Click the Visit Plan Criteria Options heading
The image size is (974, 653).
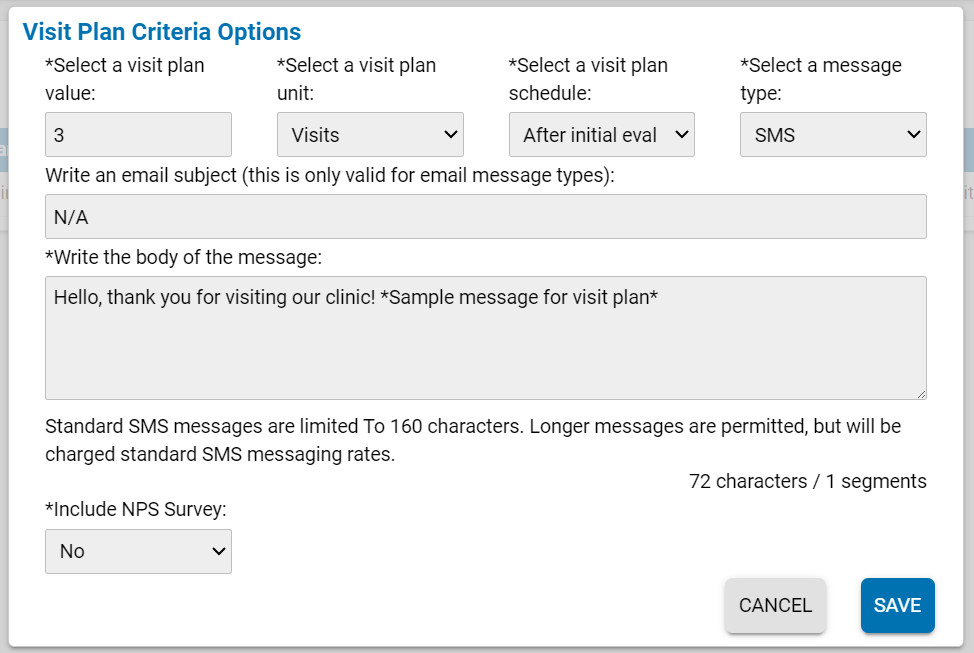(x=161, y=31)
